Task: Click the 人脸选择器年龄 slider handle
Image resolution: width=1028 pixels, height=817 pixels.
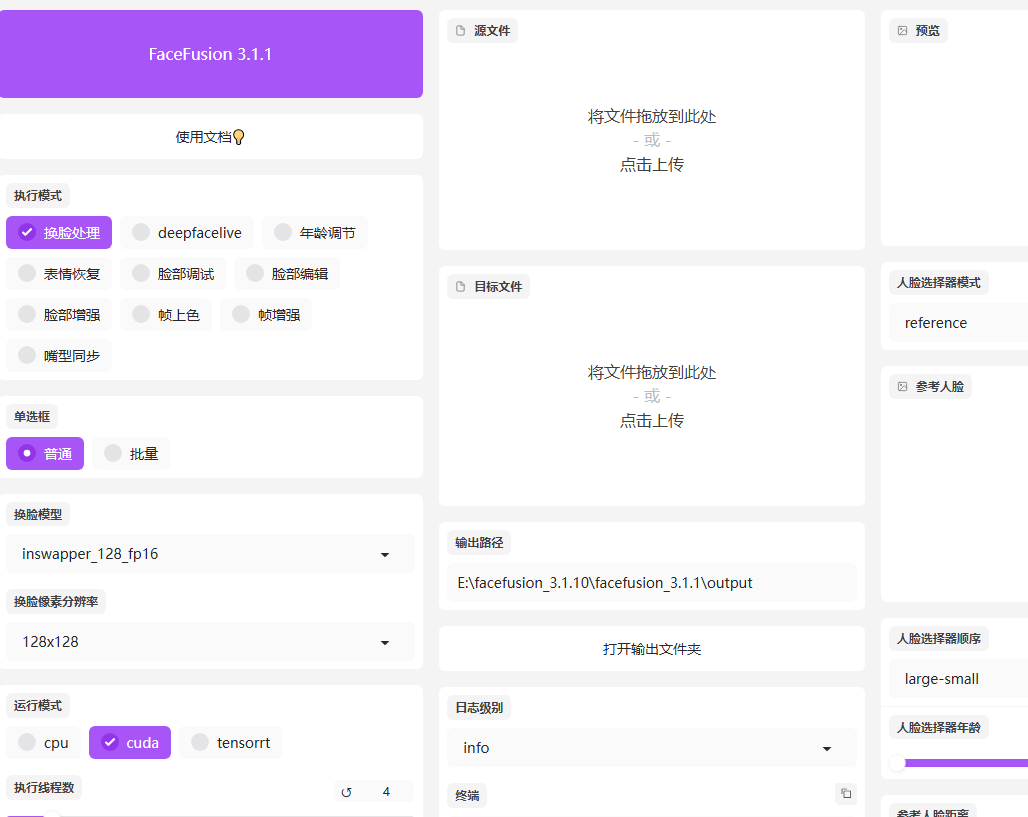Action: click(897, 763)
